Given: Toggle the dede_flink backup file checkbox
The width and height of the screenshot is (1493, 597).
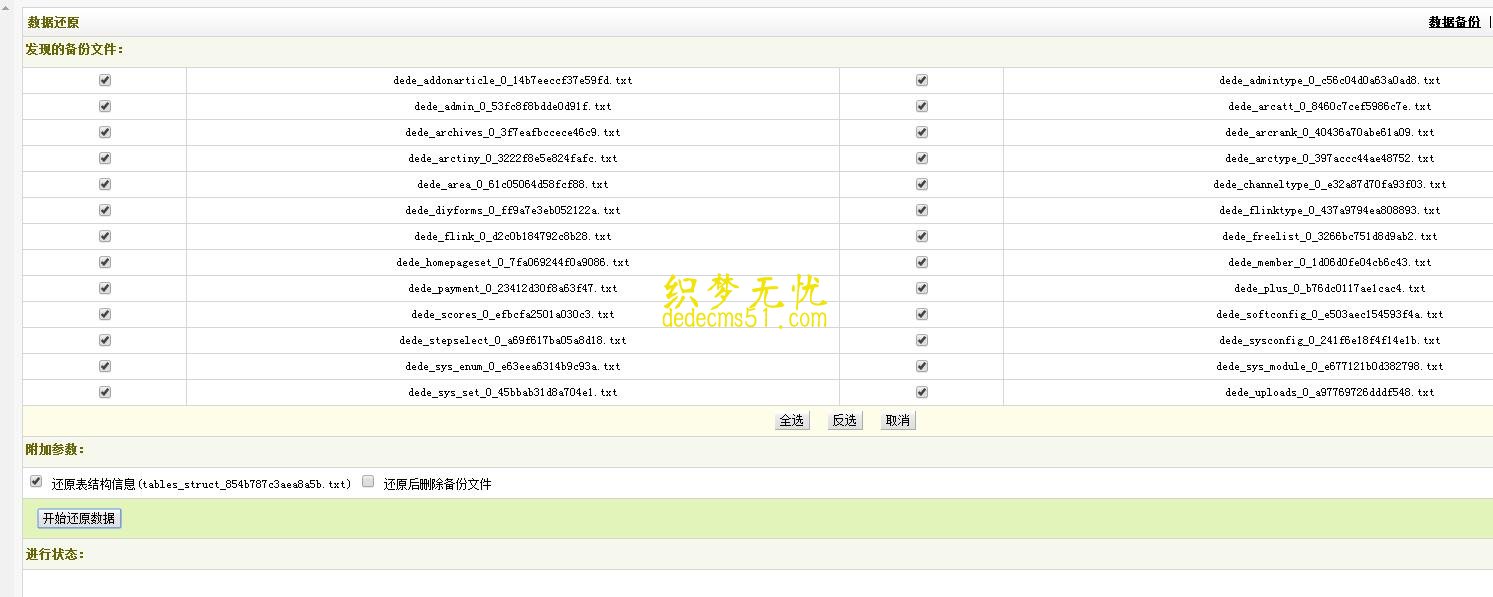Looking at the screenshot, I should 104,236.
